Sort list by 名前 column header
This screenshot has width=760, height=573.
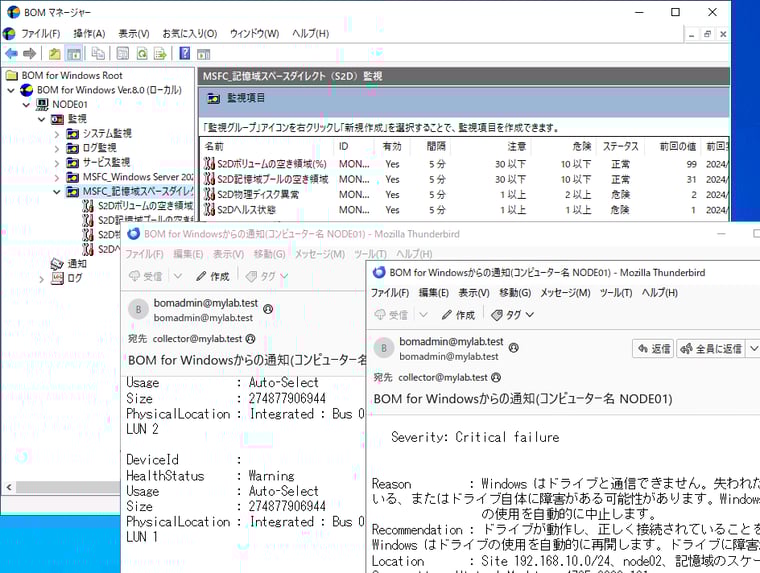pyautogui.click(x=268, y=146)
